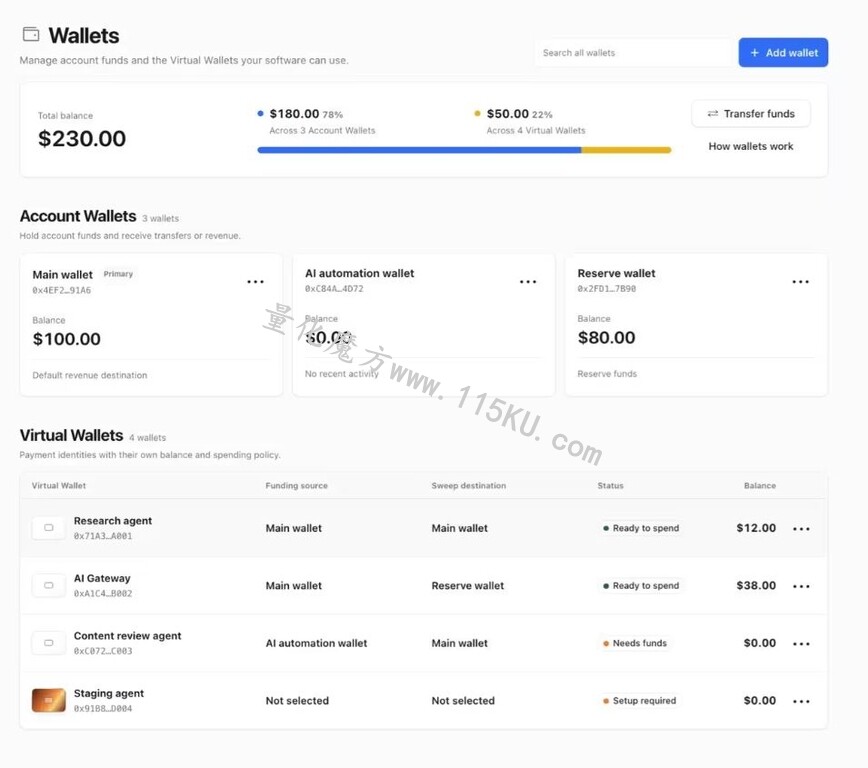The width and height of the screenshot is (868, 768).
Task: Click Ready to spend status for Research agent
Action: [641, 528]
